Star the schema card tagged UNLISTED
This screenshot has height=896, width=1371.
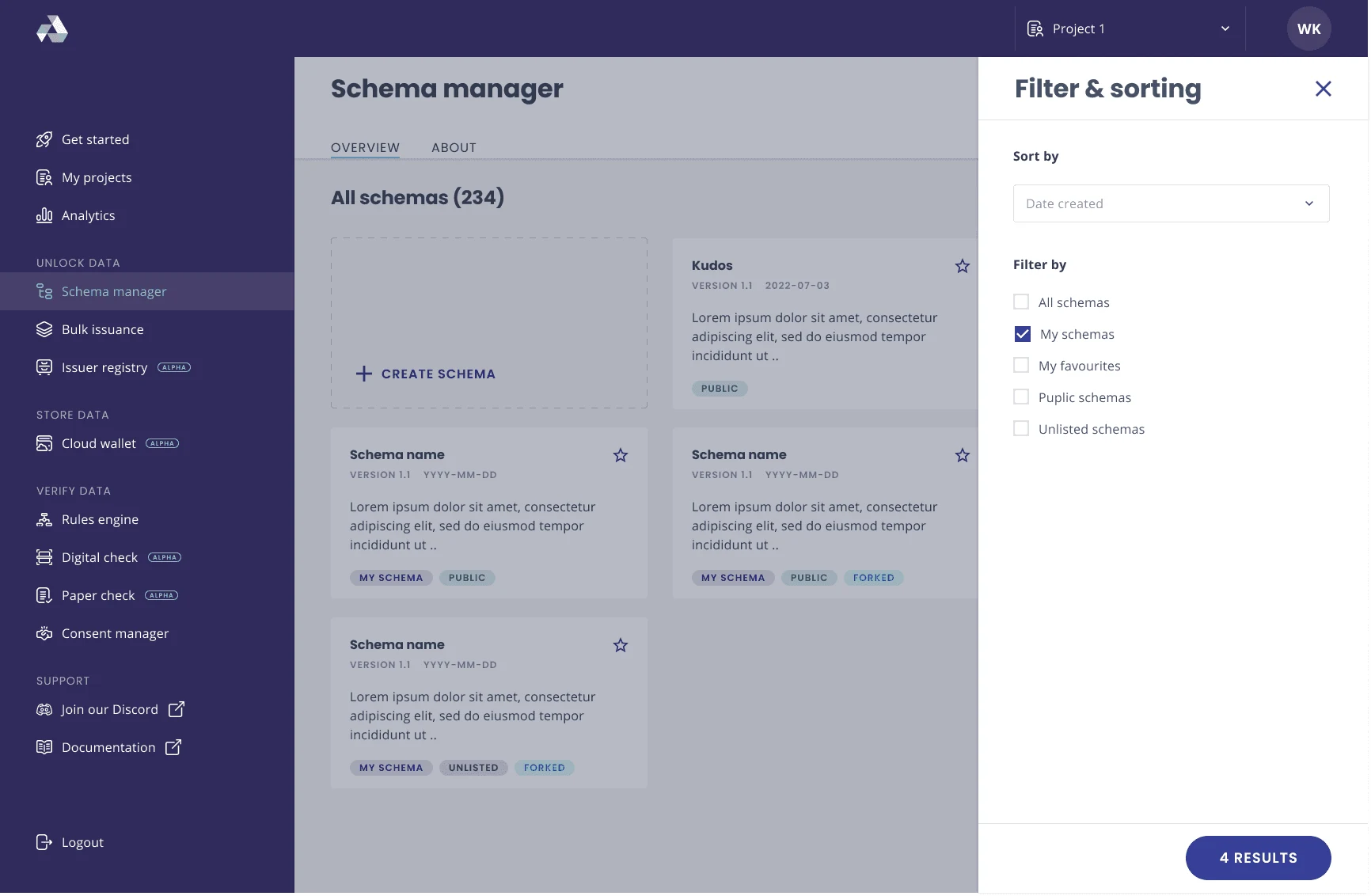(621, 645)
